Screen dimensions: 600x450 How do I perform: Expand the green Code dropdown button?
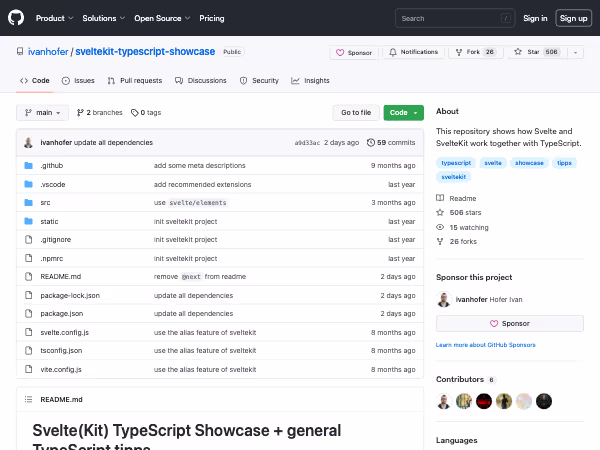coord(404,112)
